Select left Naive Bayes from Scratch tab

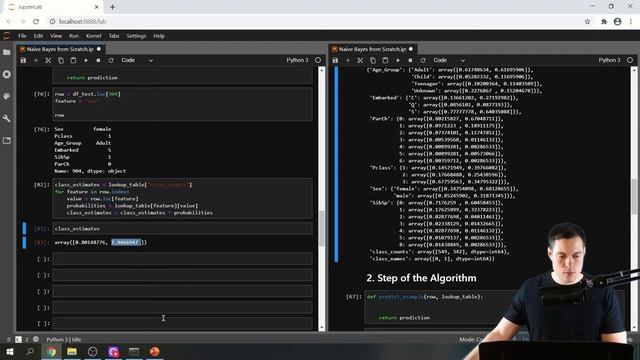60,49
